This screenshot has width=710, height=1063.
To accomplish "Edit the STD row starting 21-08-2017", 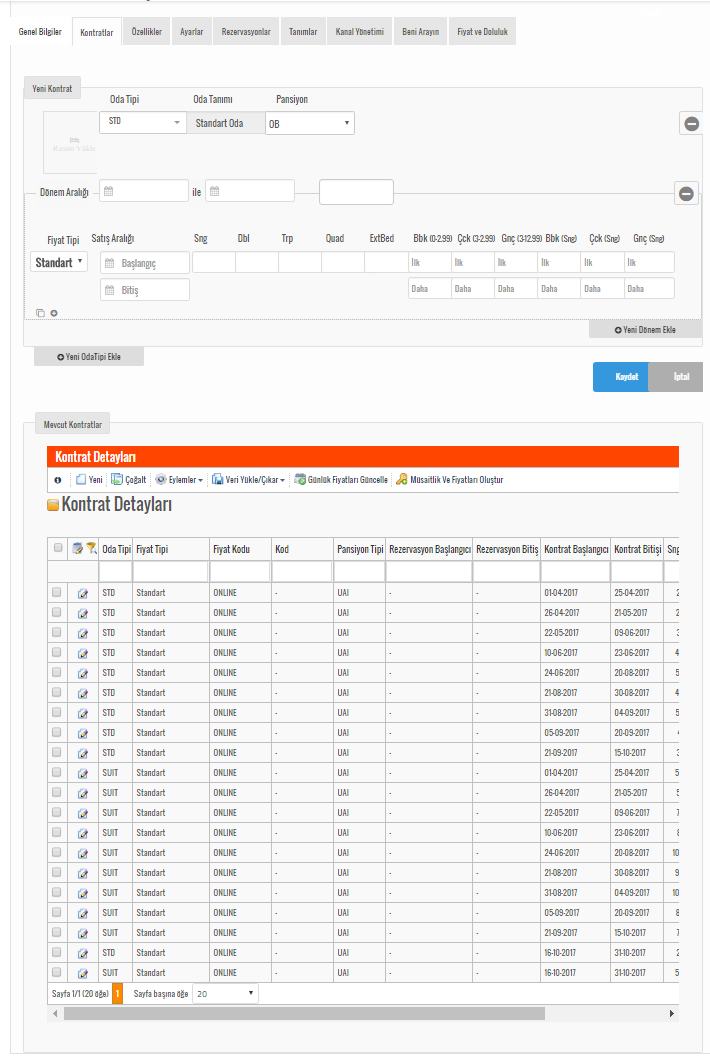I will coord(83,694).
